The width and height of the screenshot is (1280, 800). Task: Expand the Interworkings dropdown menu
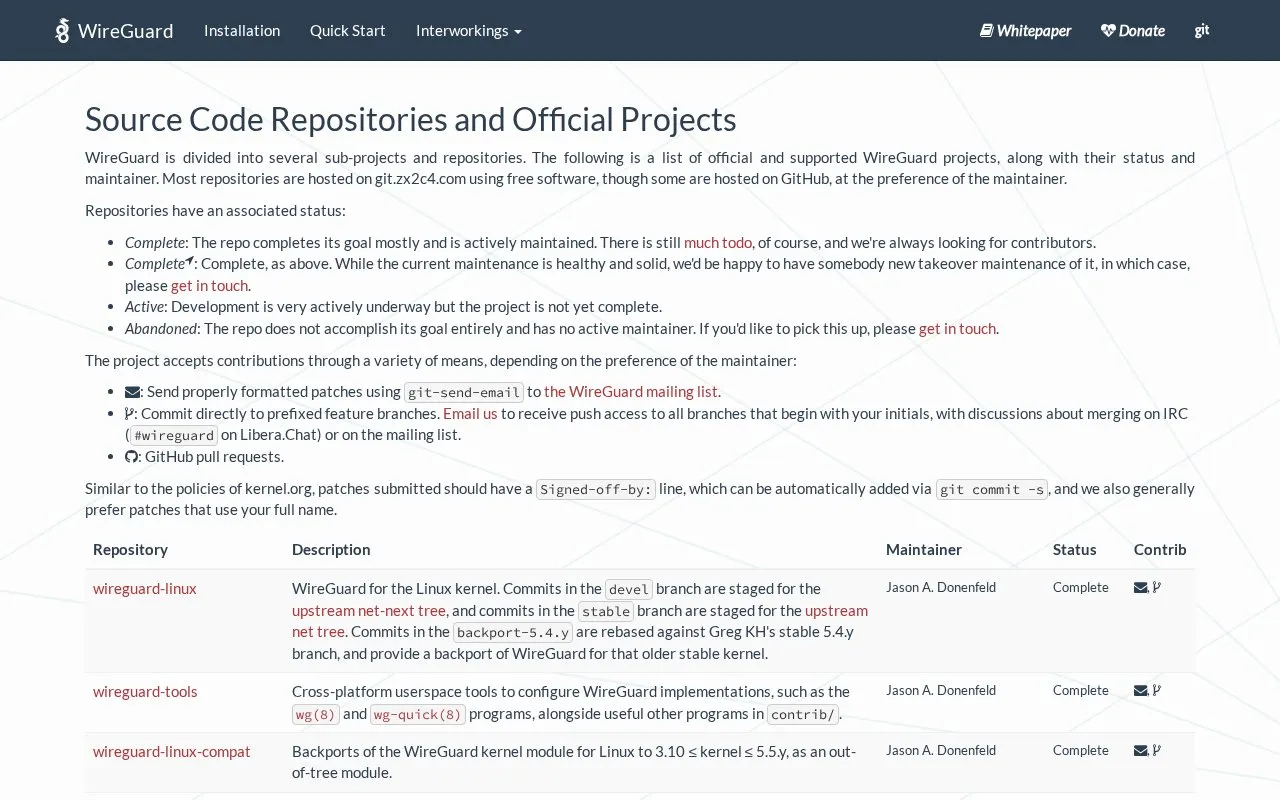click(469, 31)
